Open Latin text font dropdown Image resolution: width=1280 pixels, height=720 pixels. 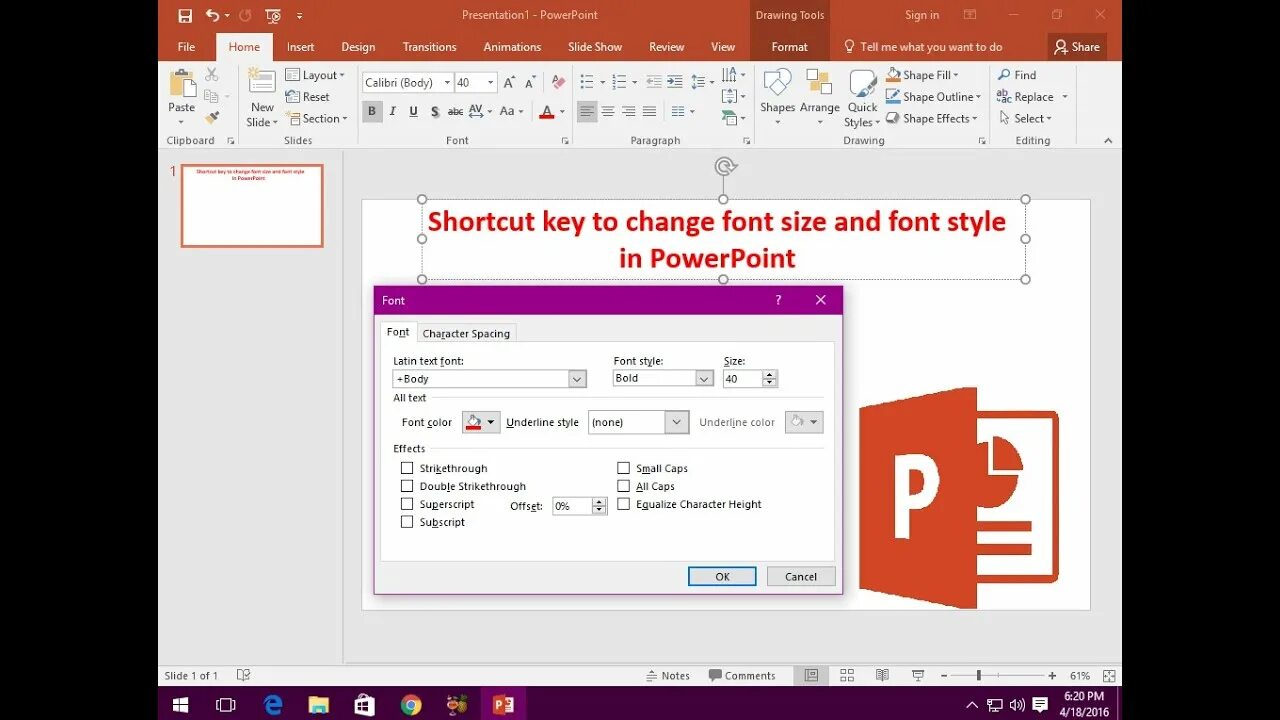tap(577, 379)
